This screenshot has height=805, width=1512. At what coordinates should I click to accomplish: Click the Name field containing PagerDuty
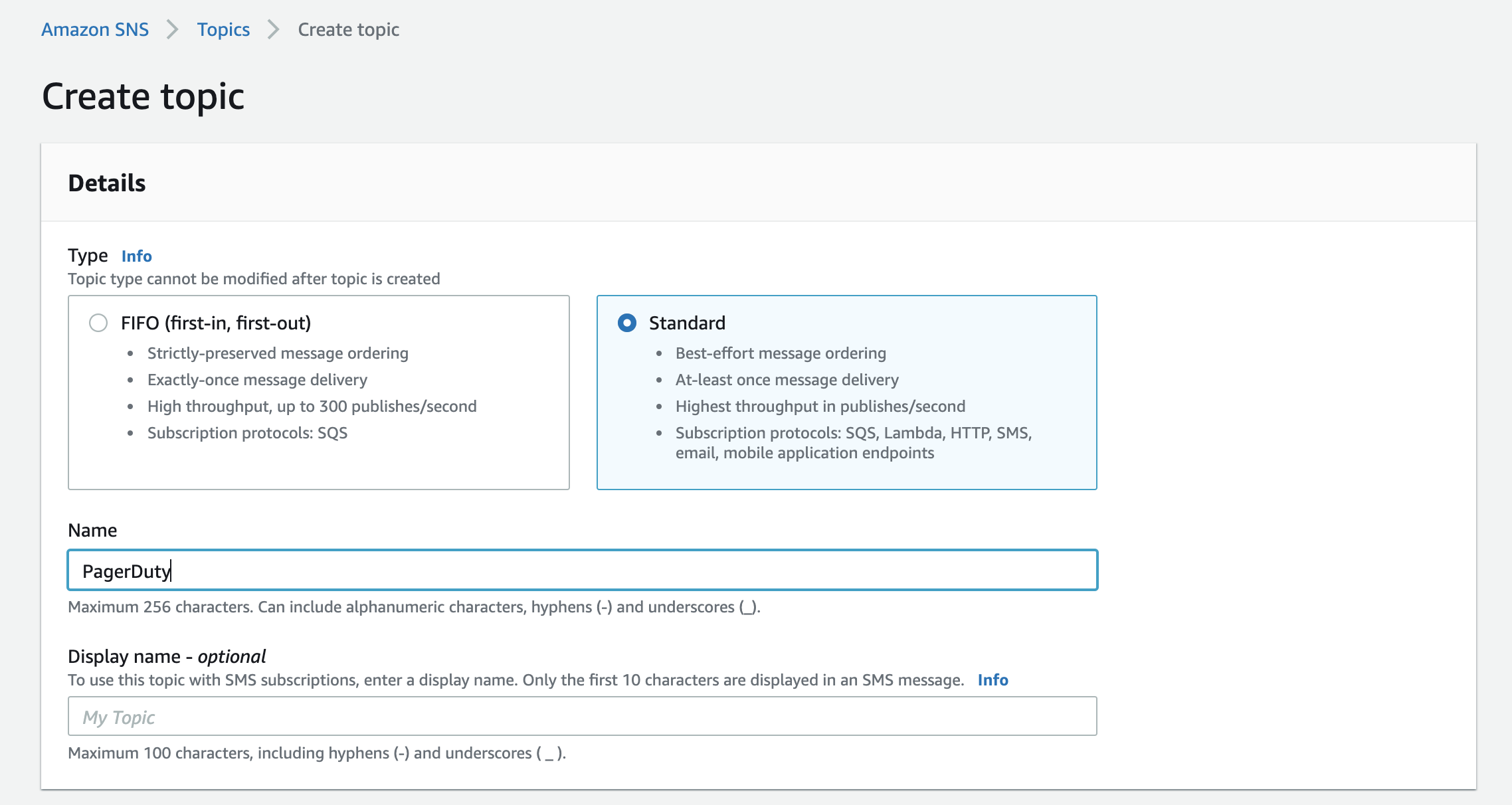click(583, 570)
